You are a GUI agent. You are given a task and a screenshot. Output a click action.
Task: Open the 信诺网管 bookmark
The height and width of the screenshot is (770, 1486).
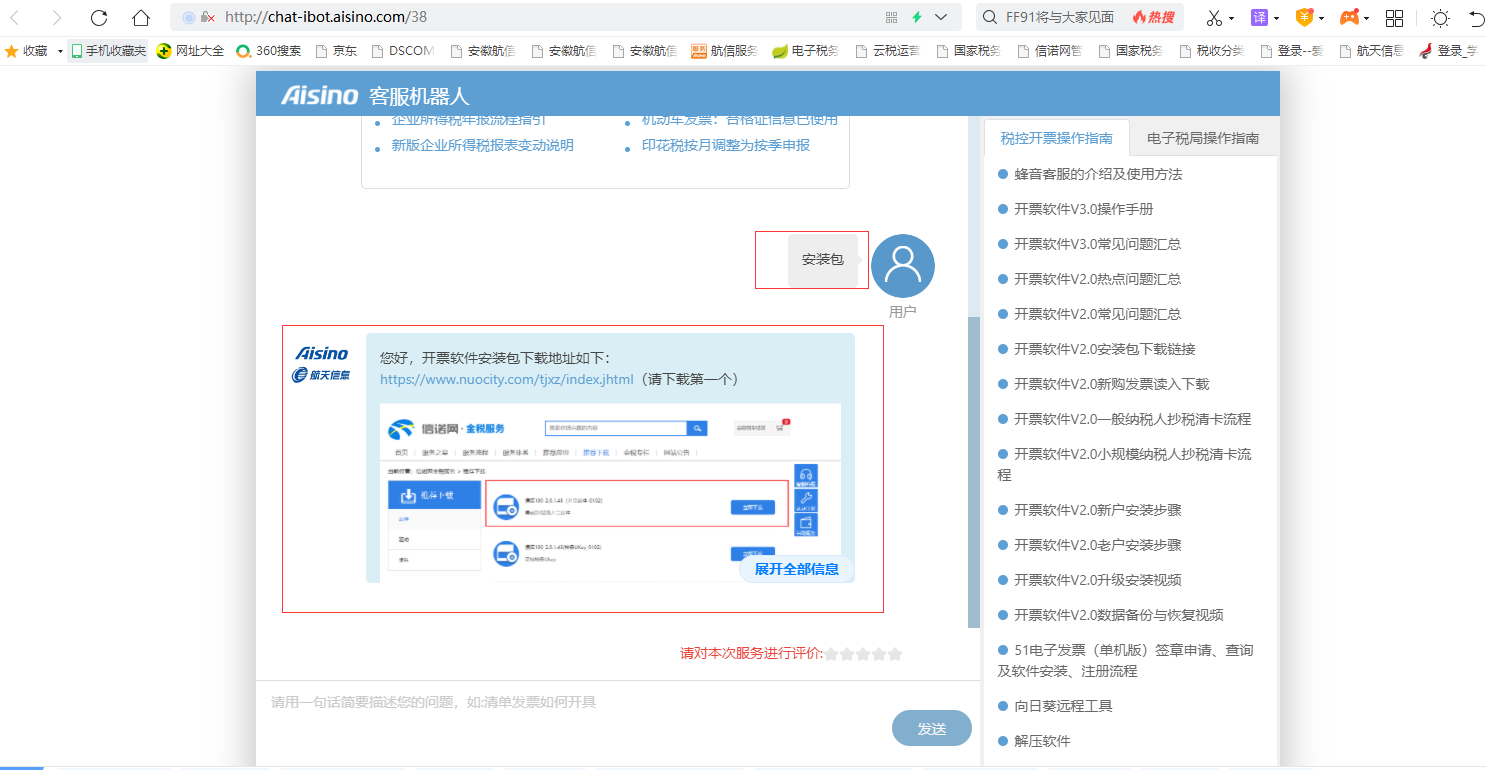pyautogui.click(x=1050, y=51)
